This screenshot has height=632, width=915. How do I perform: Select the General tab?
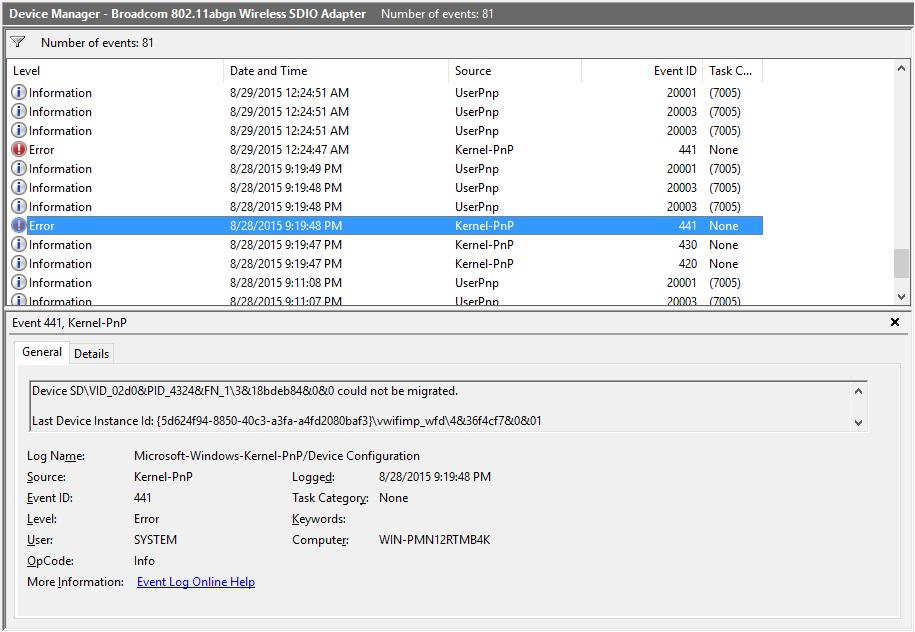click(41, 352)
